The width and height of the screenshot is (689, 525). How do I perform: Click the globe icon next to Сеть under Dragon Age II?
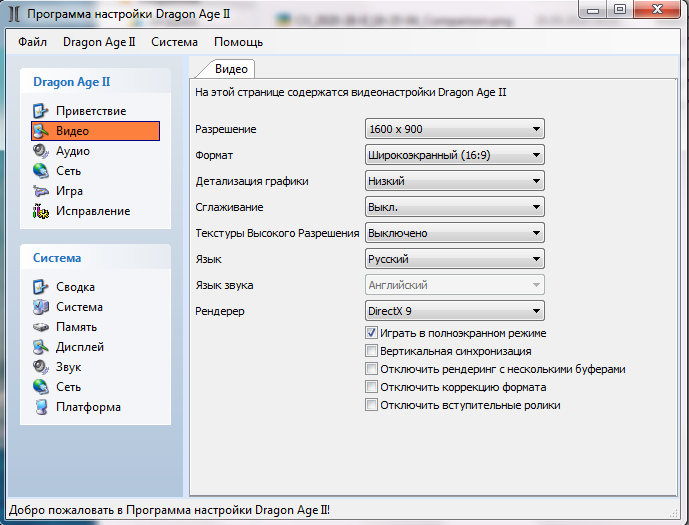[x=40, y=171]
